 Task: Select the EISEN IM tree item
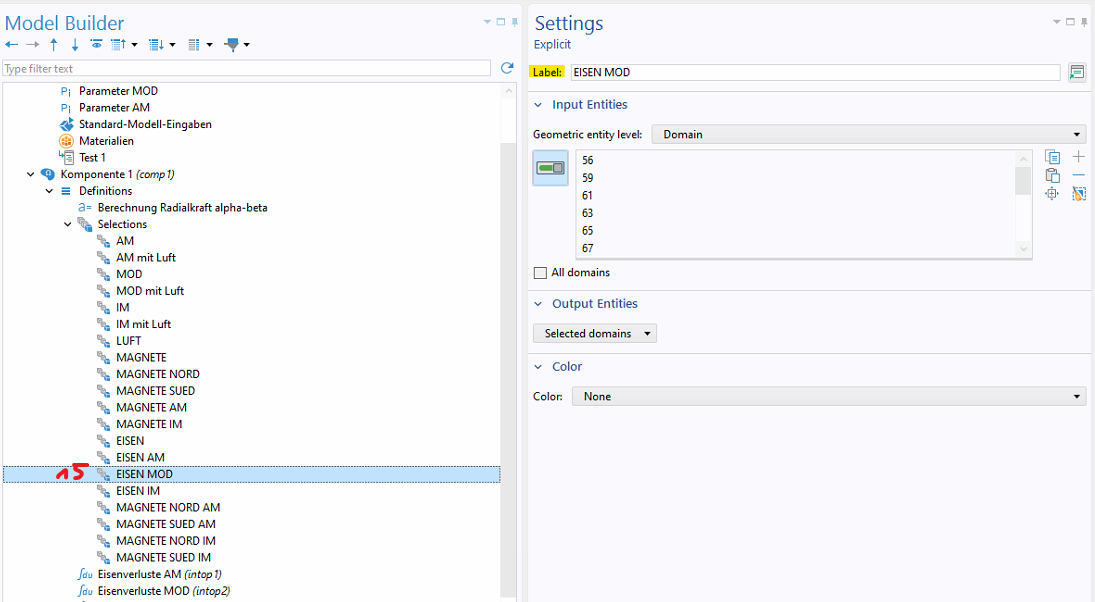click(x=138, y=491)
